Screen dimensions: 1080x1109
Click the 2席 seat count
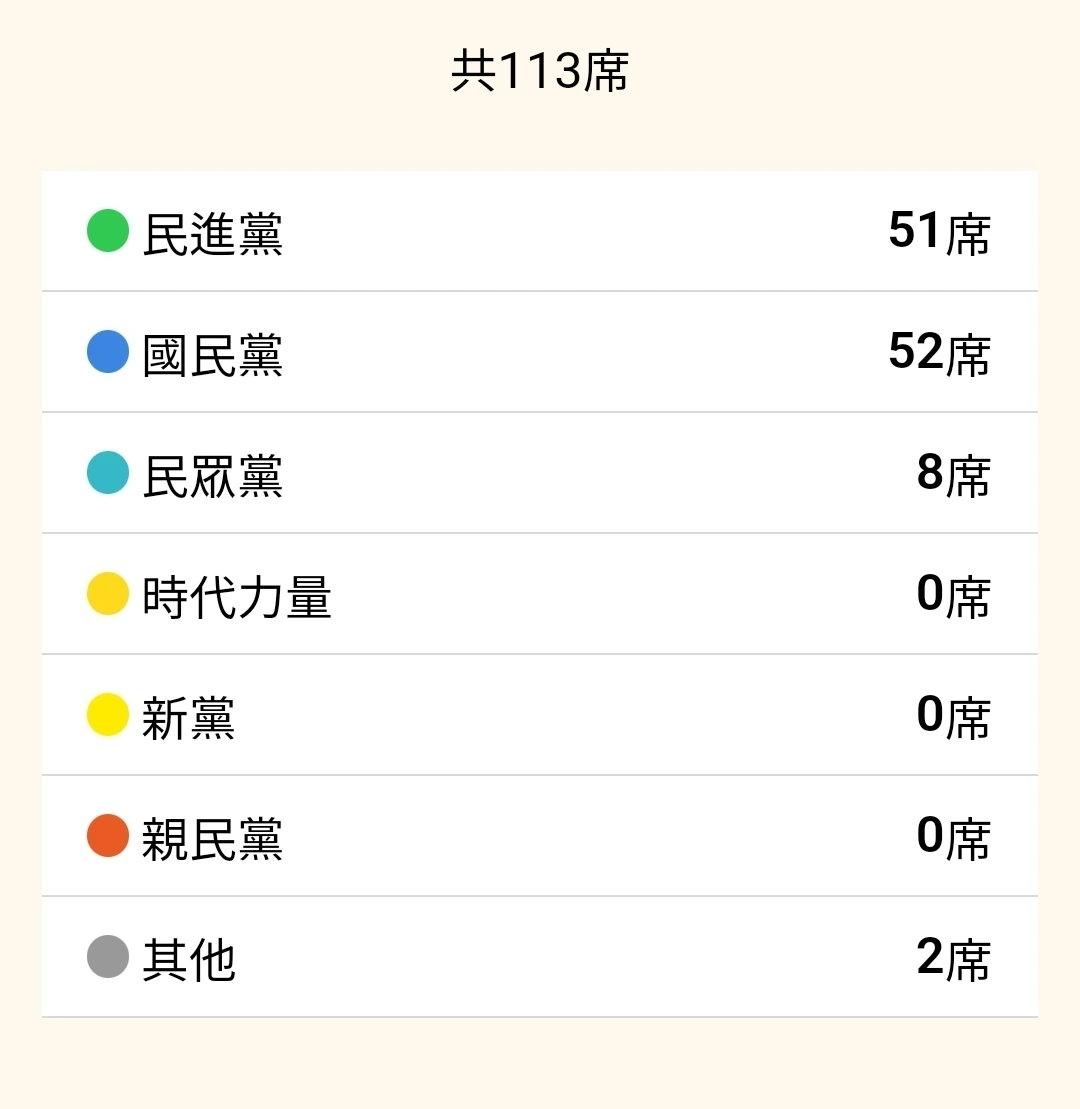[x=952, y=958]
